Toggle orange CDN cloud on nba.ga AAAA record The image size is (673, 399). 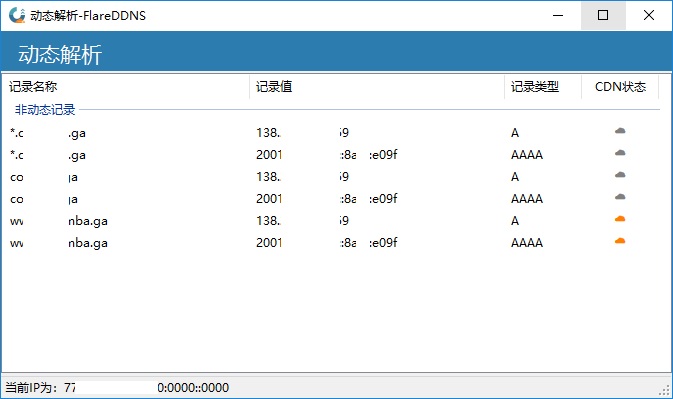coord(620,241)
